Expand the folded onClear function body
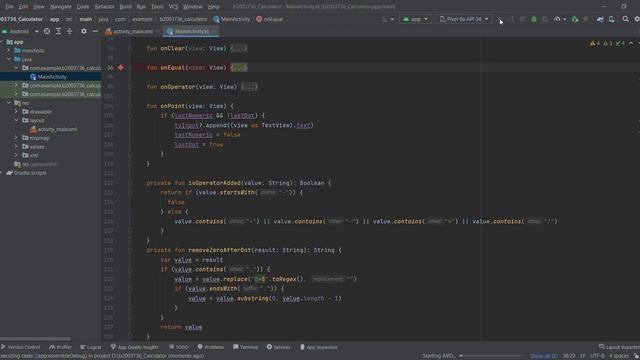This screenshot has height=360, width=640. [239, 48]
